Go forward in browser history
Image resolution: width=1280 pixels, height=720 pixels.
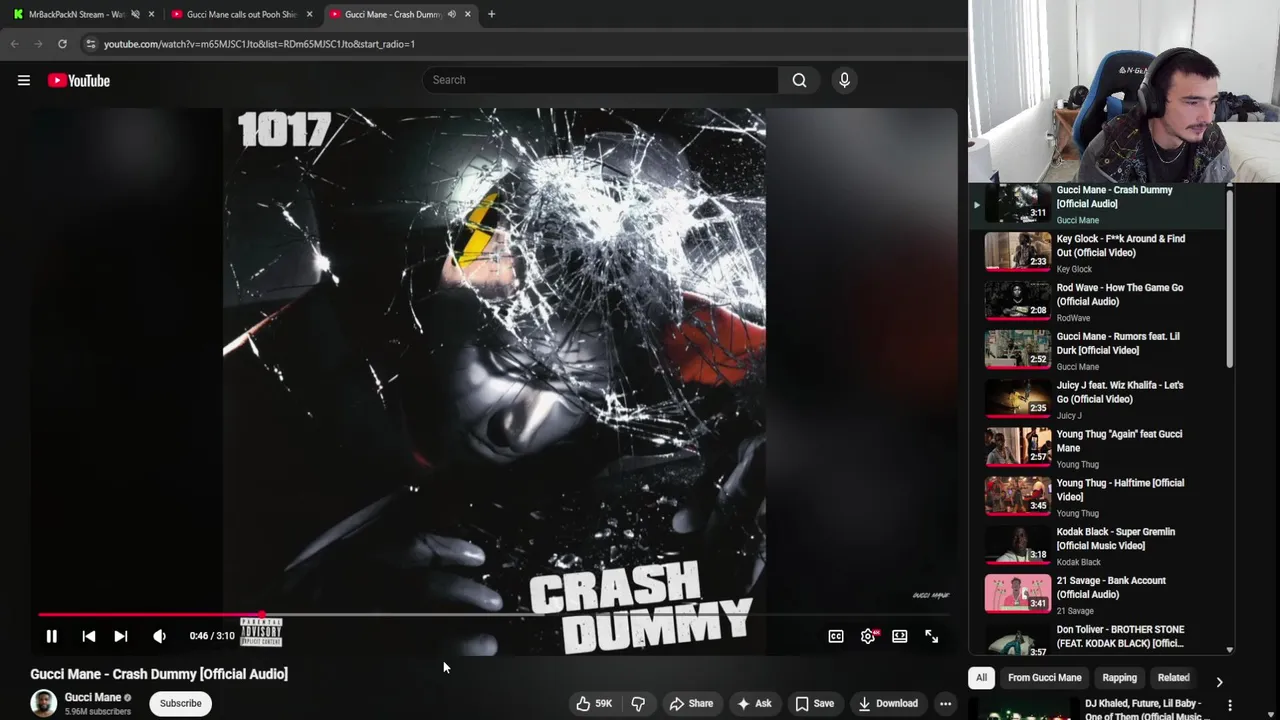38,44
